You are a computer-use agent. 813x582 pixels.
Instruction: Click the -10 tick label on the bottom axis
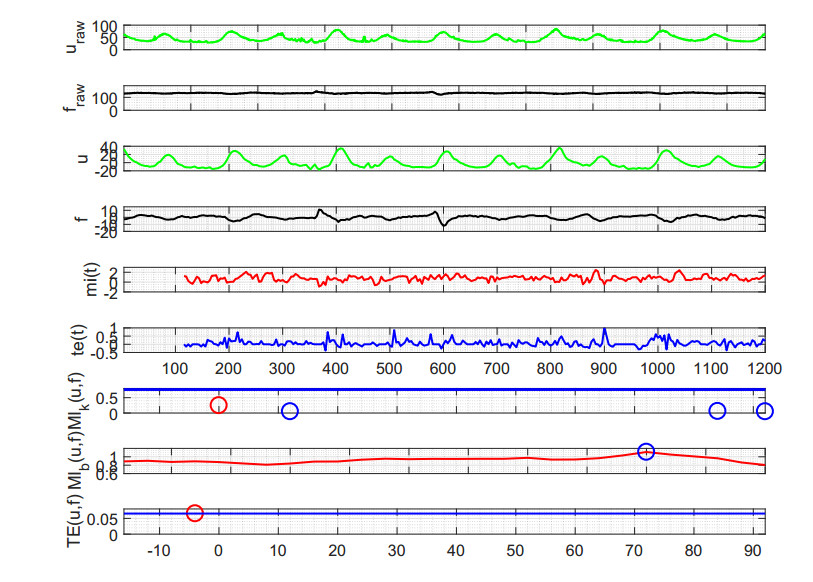click(x=157, y=551)
